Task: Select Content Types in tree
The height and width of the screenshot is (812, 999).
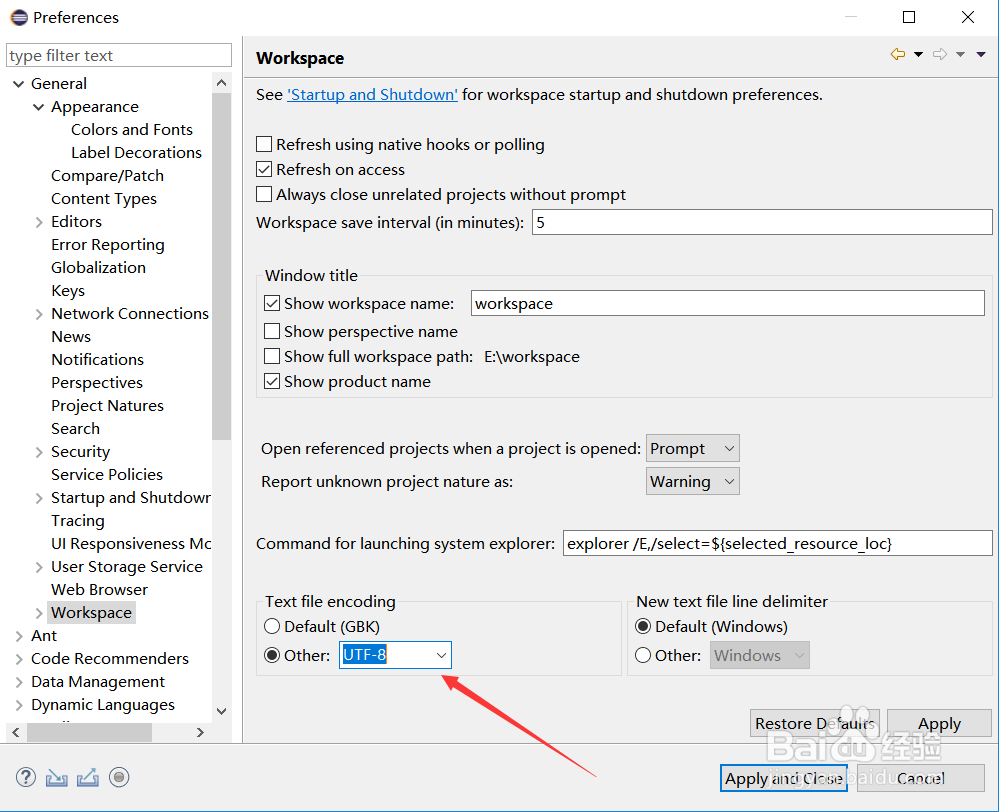Action: (x=104, y=198)
